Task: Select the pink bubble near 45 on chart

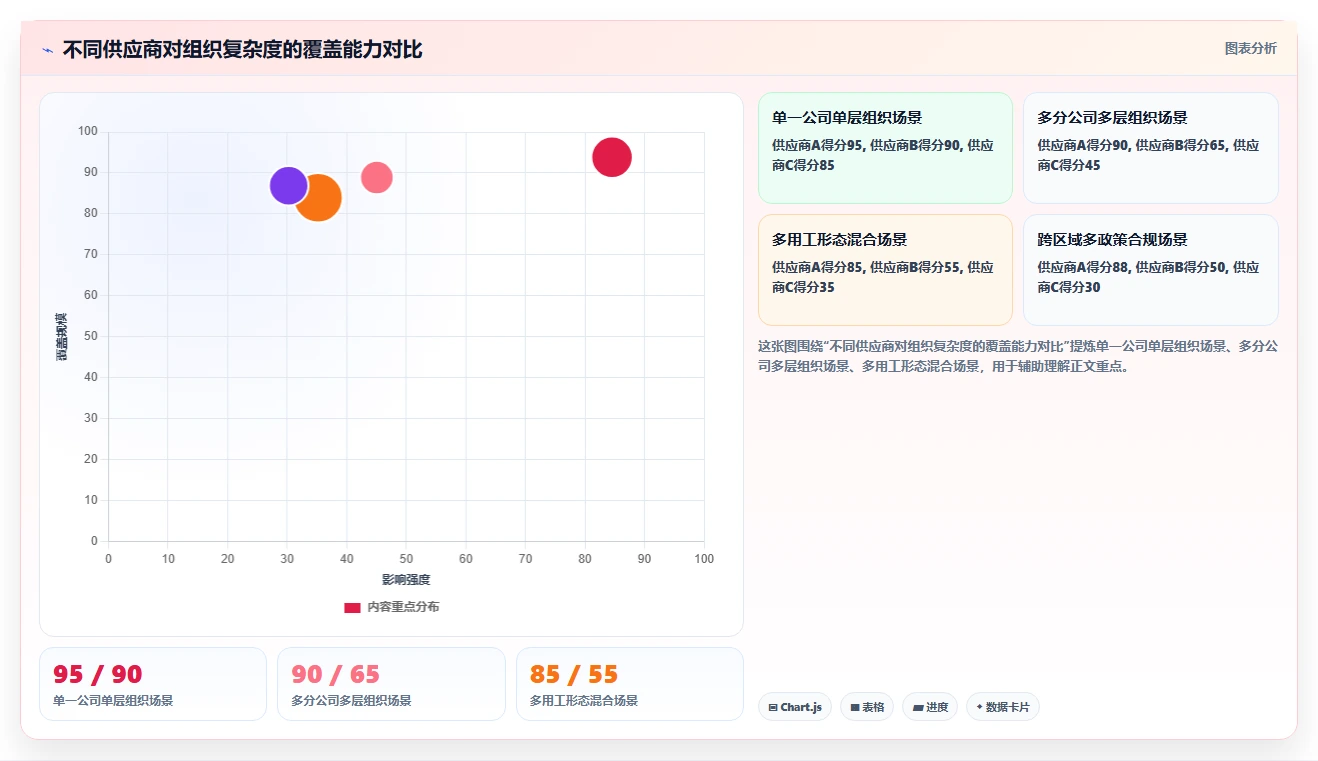Action: pyautogui.click(x=376, y=177)
